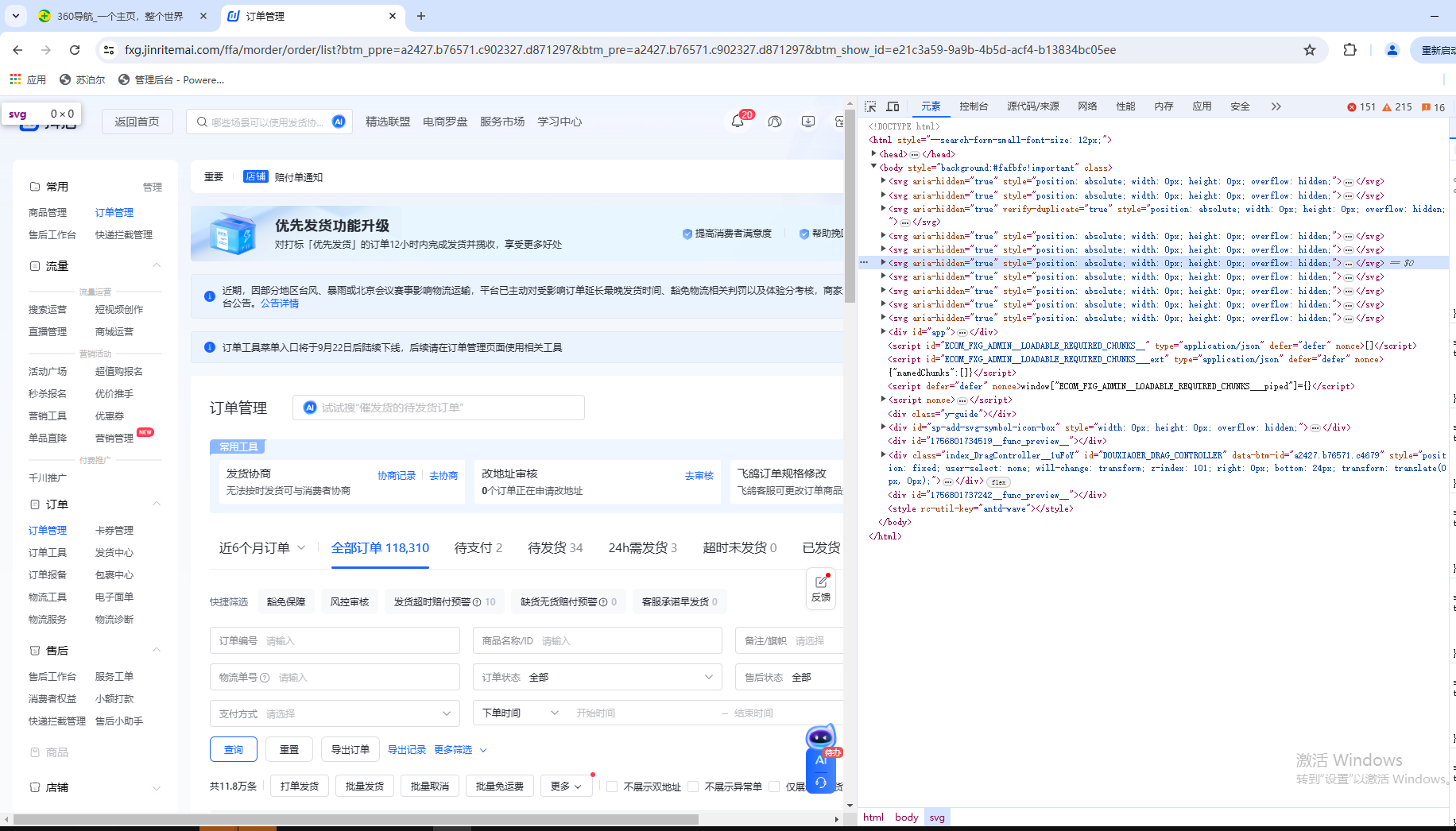The height and width of the screenshot is (831, 1456).
Task: Open the 更多 batch actions dropdown
Action: point(566,787)
